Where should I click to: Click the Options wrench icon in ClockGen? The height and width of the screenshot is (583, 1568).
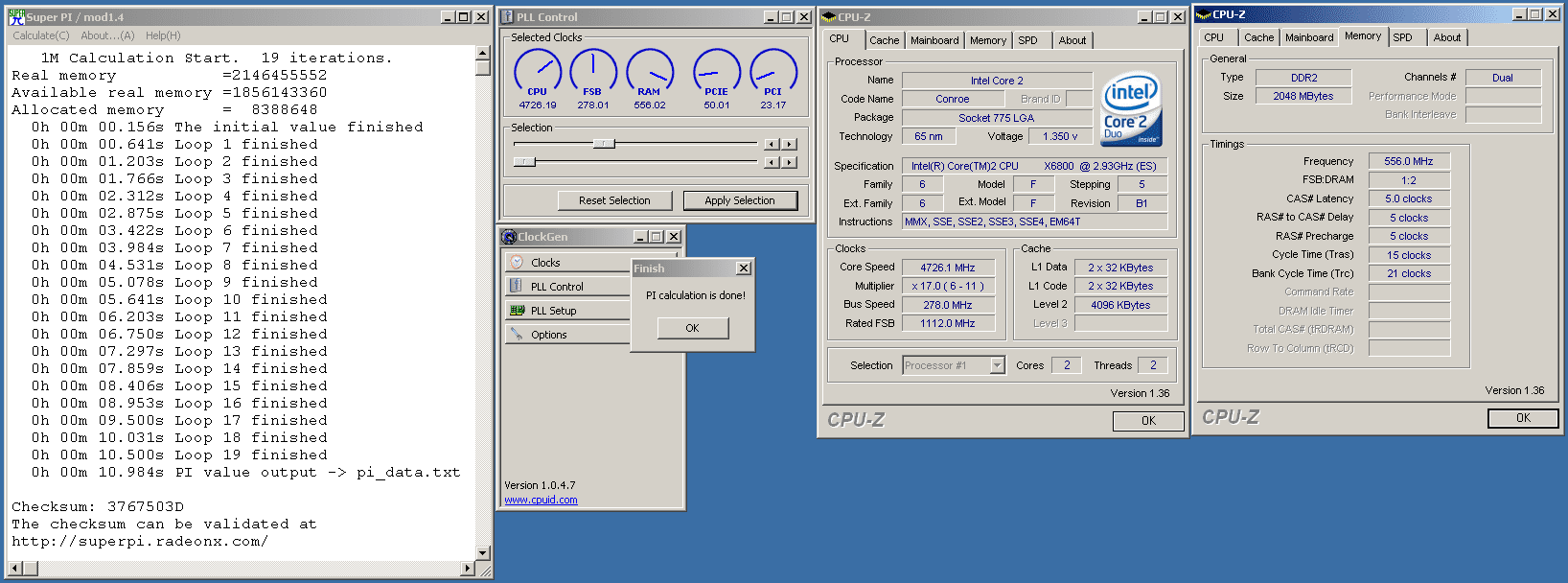point(517,334)
